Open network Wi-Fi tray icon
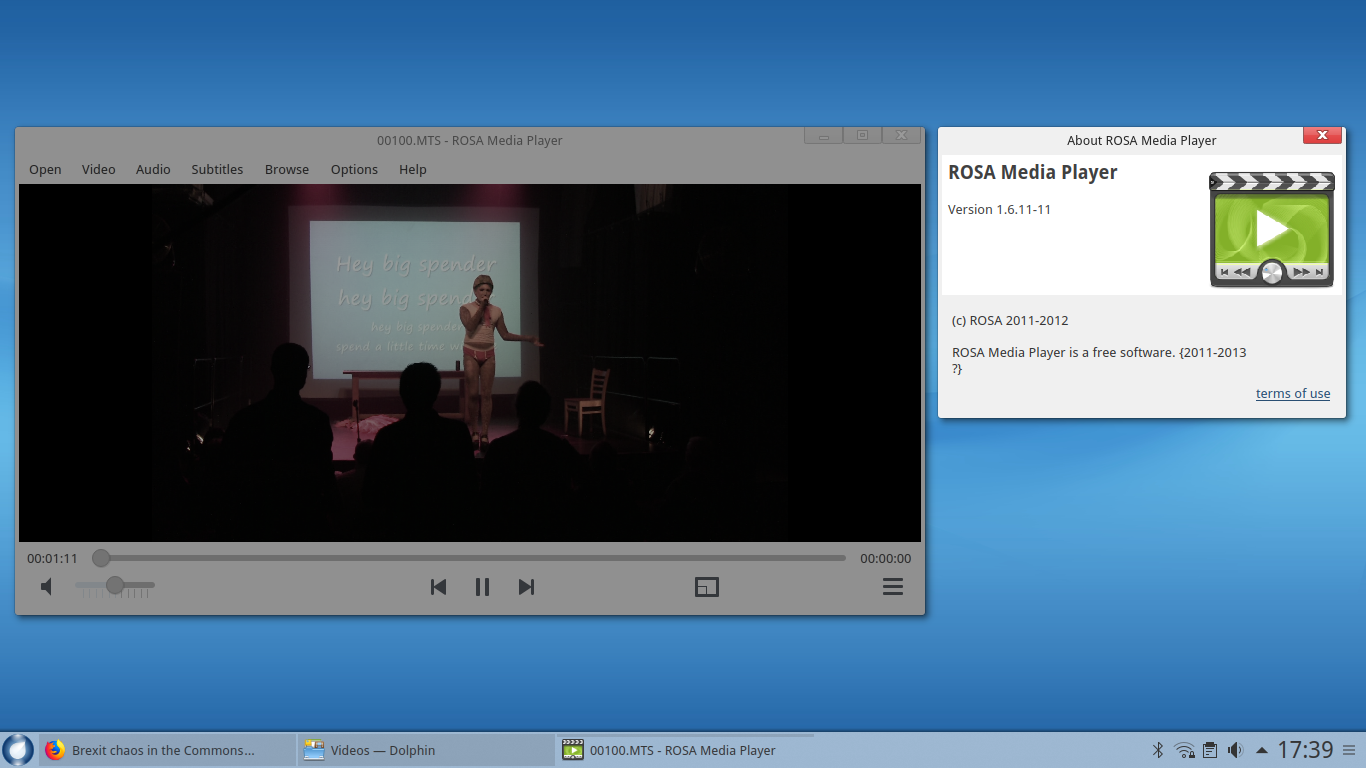1366x768 pixels. (1184, 750)
